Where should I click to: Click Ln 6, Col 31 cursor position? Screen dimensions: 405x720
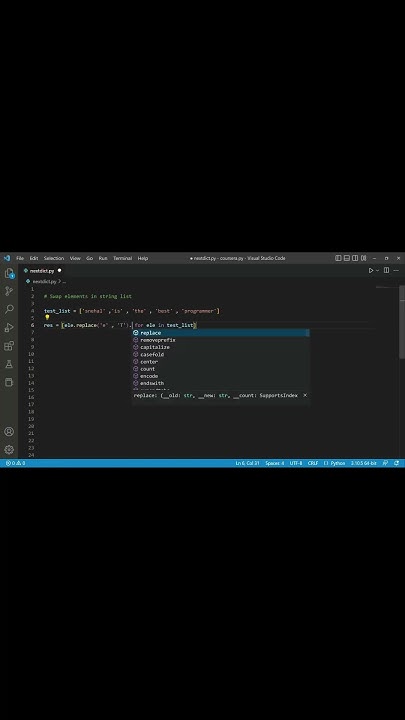click(248, 463)
